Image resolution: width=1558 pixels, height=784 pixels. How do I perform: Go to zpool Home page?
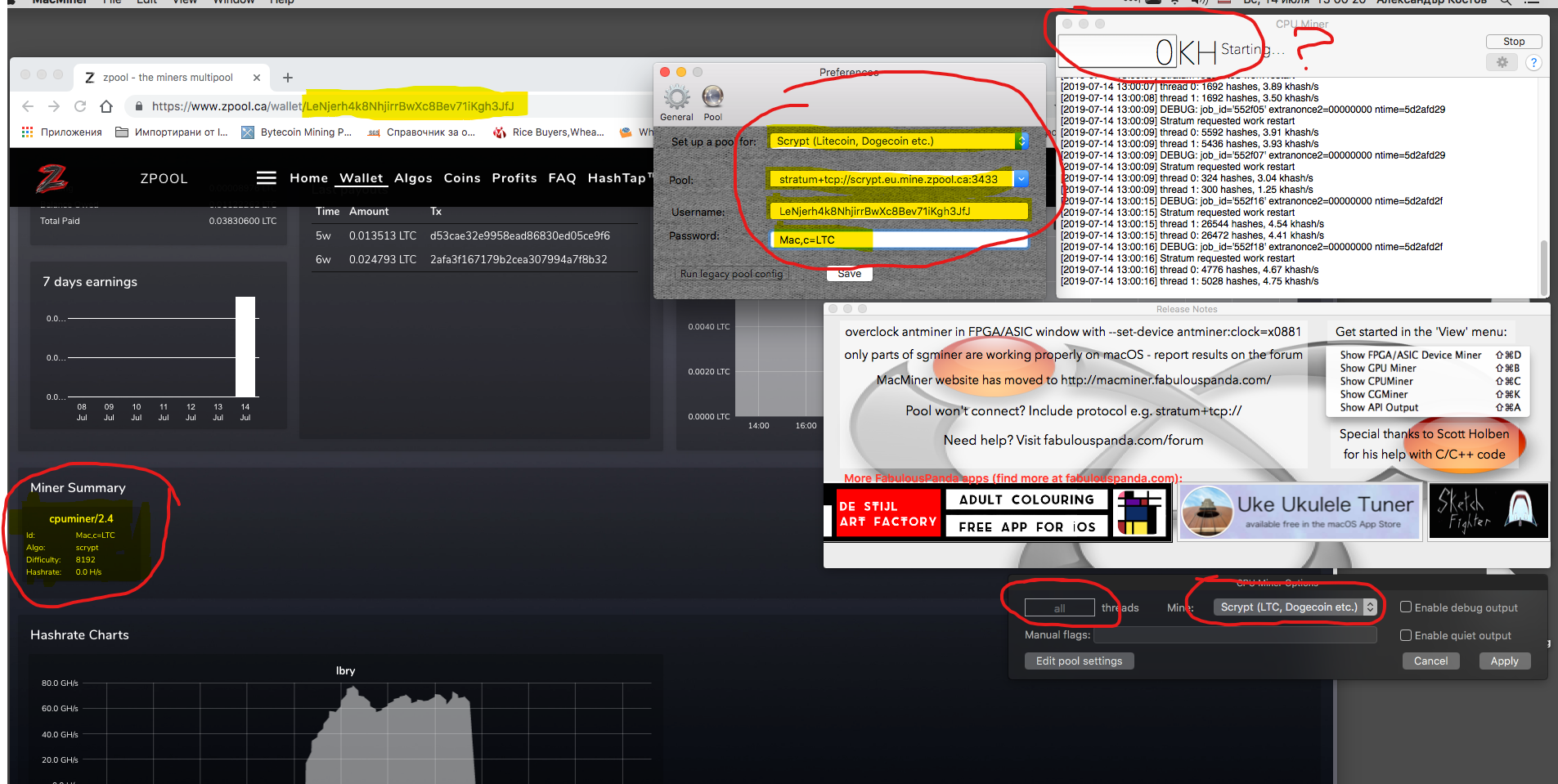tap(308, 178)
